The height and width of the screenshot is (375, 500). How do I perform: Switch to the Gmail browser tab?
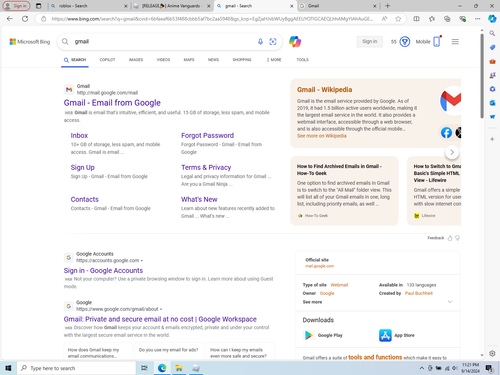(337, 6)
